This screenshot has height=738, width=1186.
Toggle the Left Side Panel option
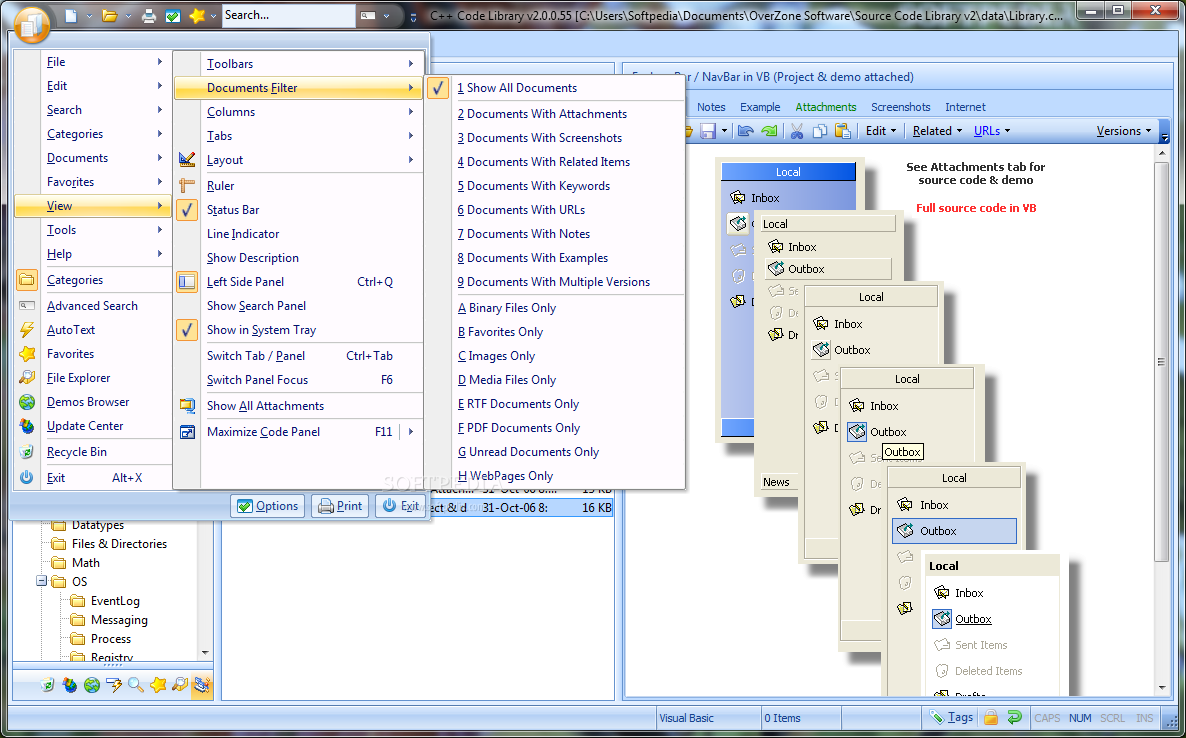point(298,282)
